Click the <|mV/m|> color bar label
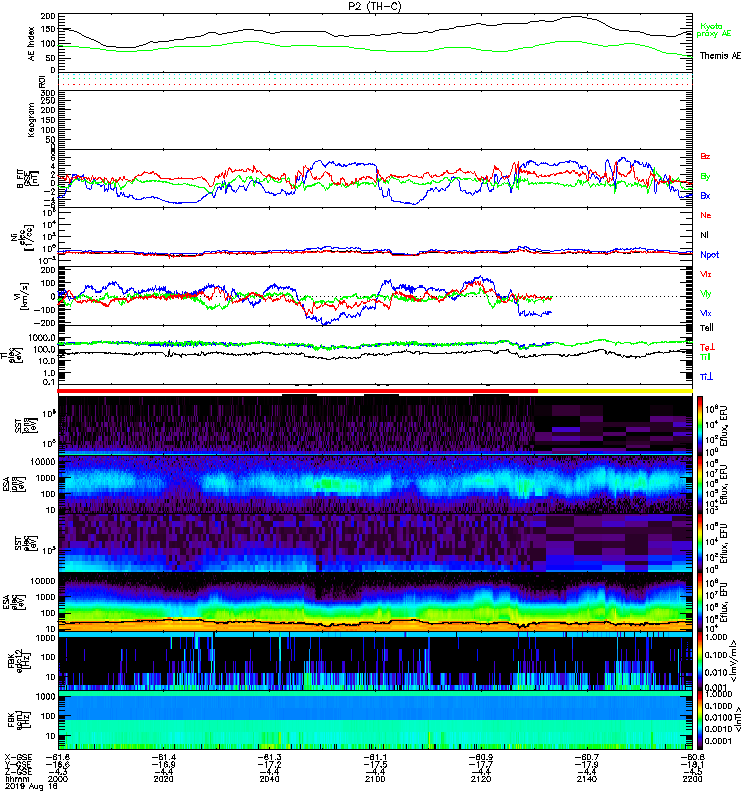Image resolution: width=750 pixels, height=800 pixels. 733,662
